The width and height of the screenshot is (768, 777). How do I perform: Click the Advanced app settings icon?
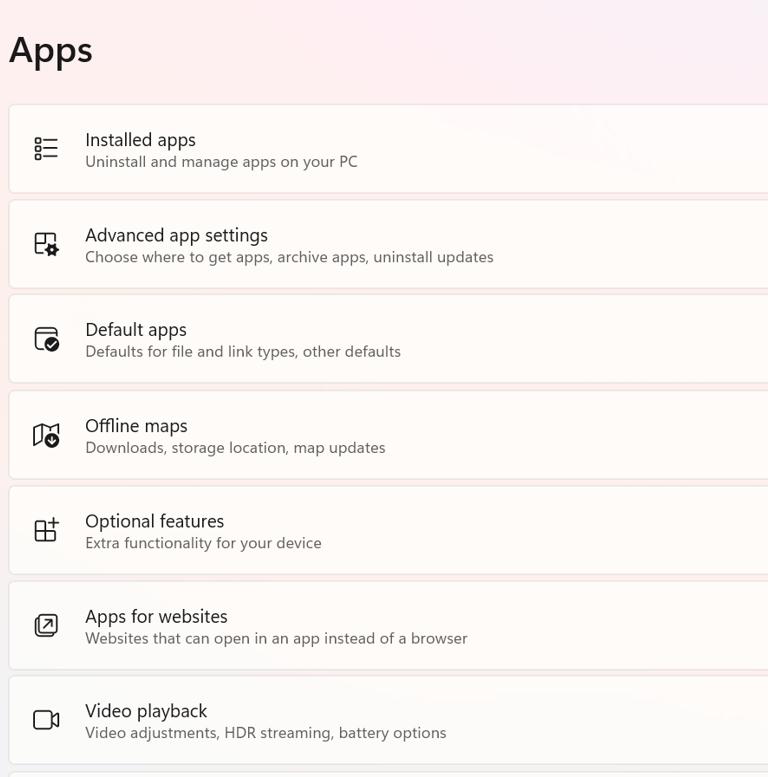pos(46,244)
